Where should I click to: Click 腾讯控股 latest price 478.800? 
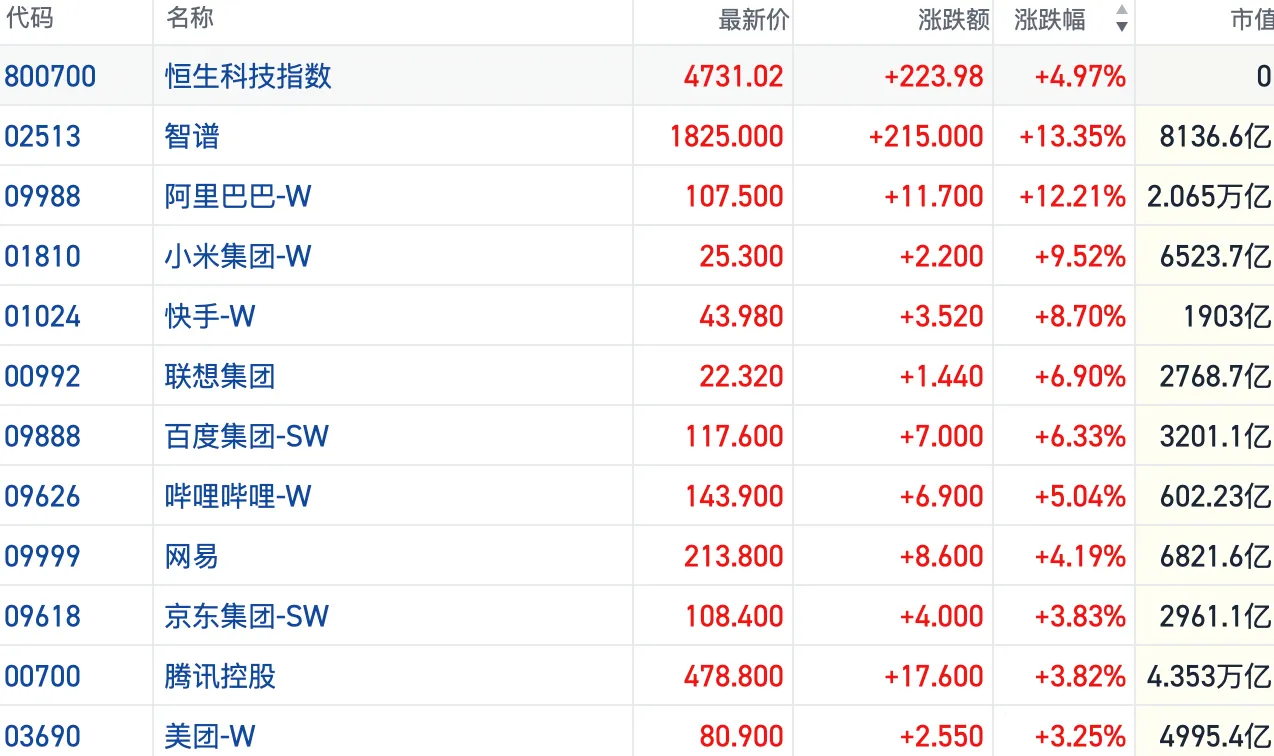click(x=734, y=676)
